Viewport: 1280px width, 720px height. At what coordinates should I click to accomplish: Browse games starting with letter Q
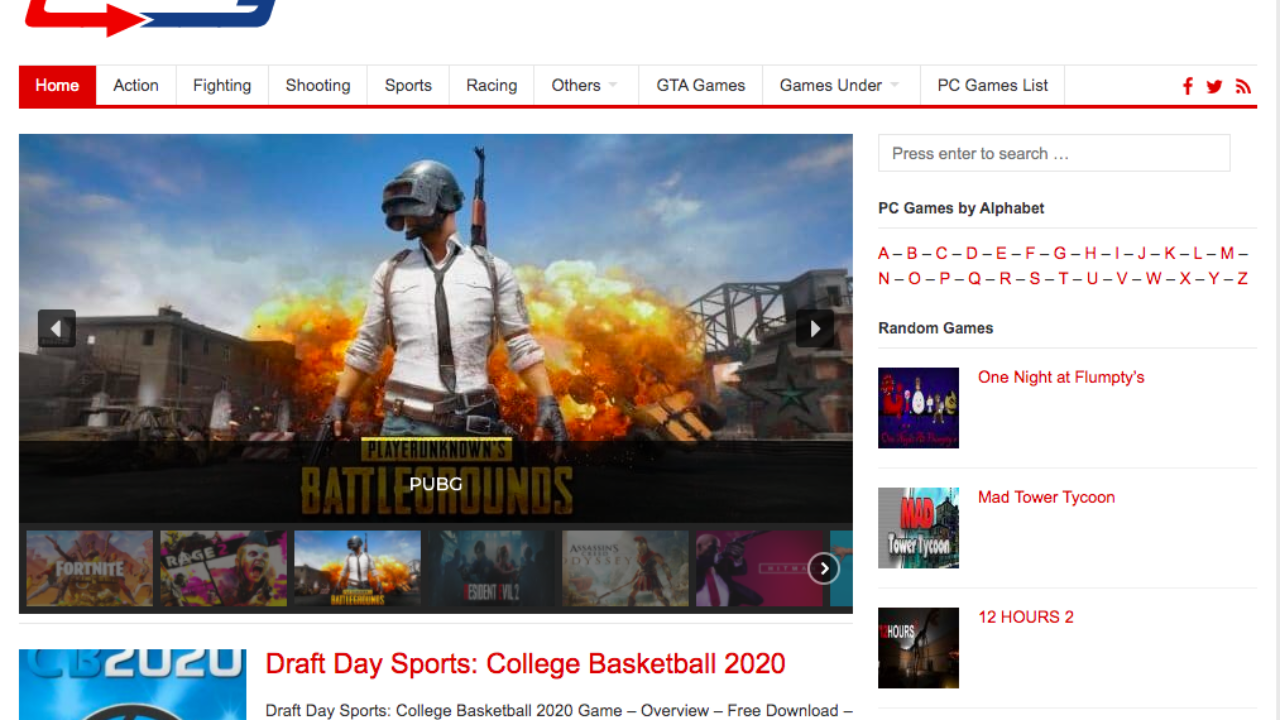click(x=974, y=279)
